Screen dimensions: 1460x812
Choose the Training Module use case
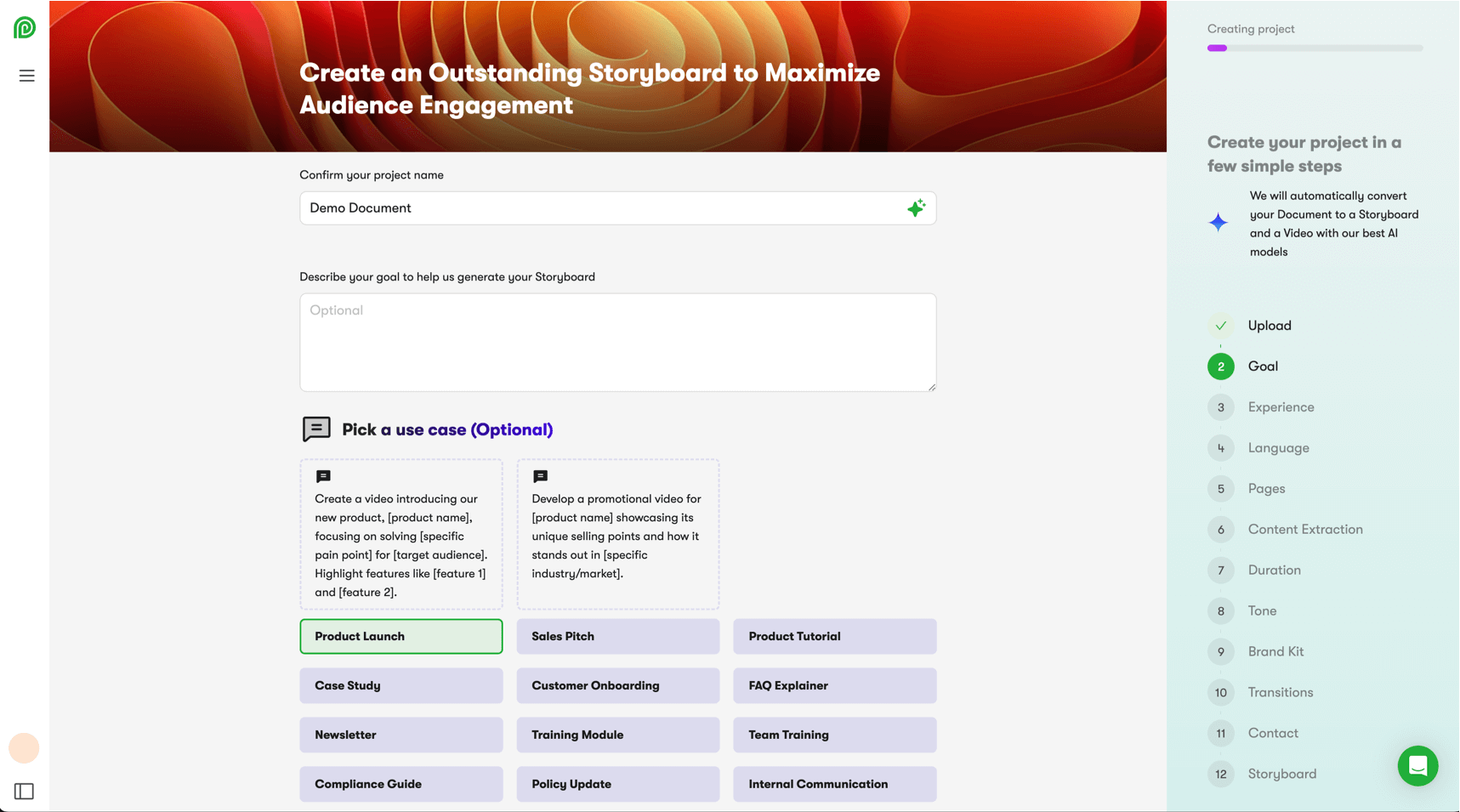618,735
